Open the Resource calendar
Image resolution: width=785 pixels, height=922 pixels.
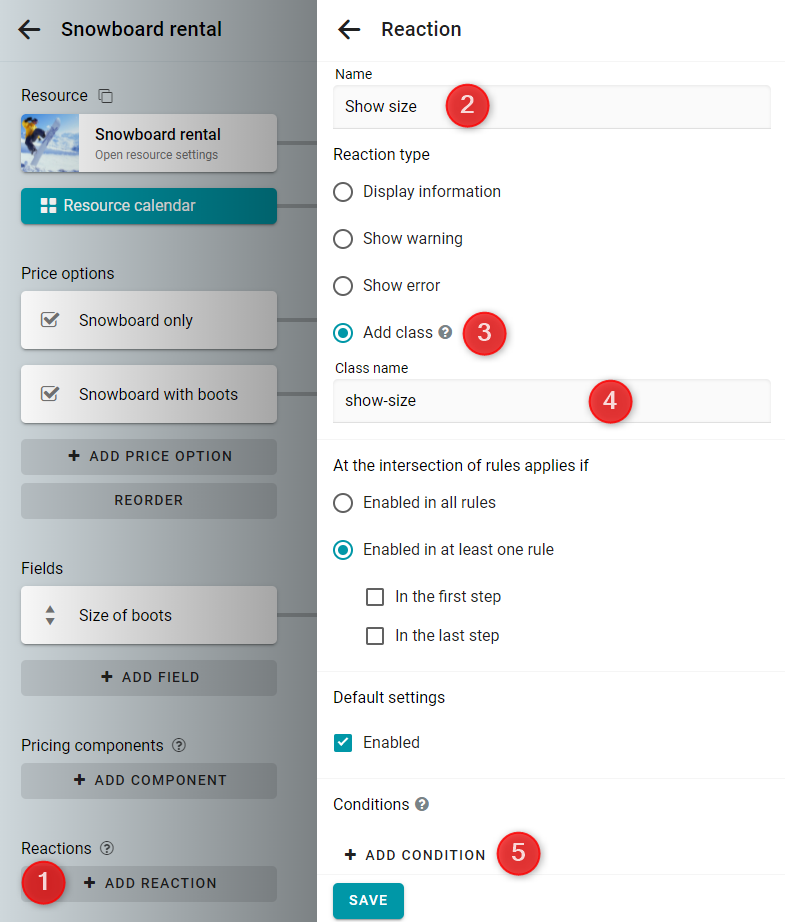[x=149, y=206]
